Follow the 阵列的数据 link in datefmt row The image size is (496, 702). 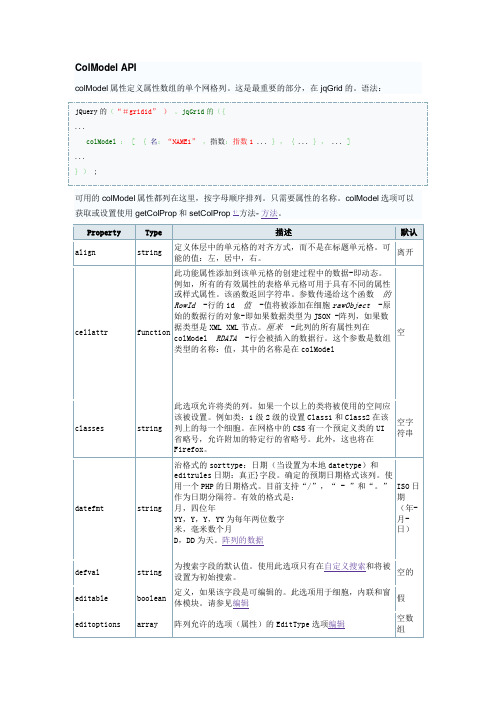(243, 540)
